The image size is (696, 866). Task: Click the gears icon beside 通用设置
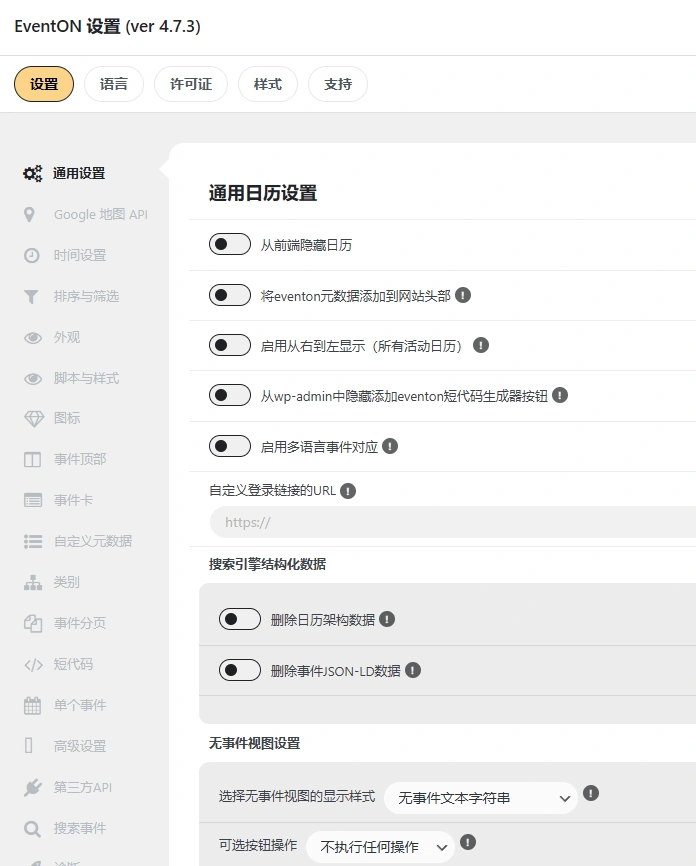click(33, 173)
